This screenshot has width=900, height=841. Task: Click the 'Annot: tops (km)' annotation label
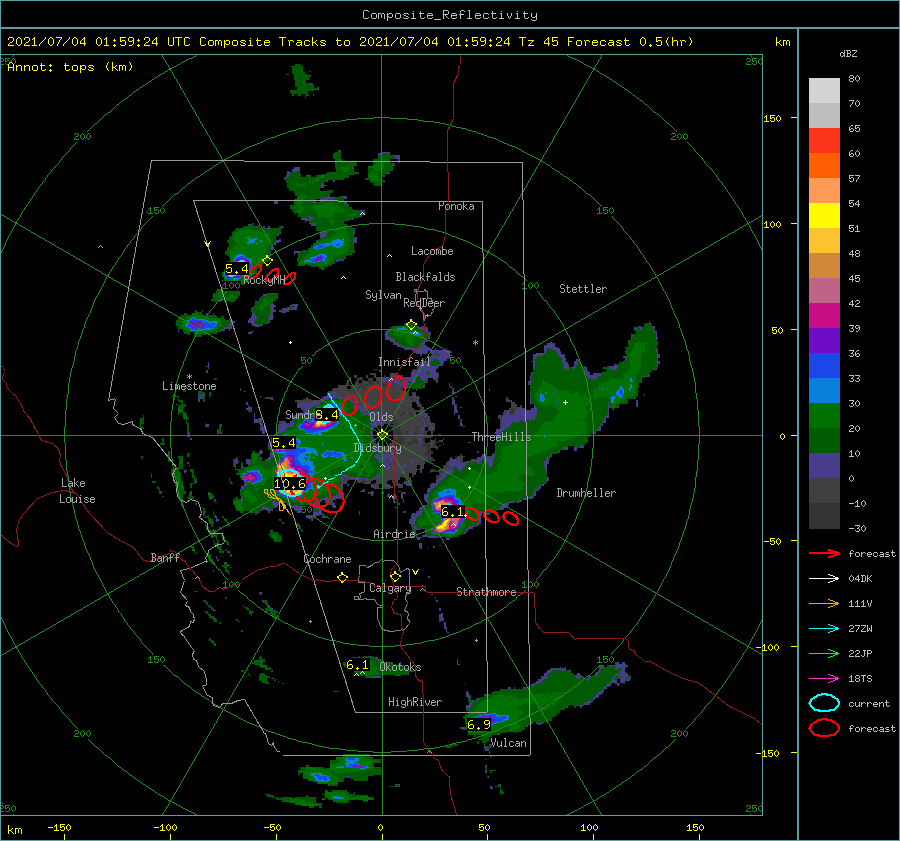[x=70, y=67]
